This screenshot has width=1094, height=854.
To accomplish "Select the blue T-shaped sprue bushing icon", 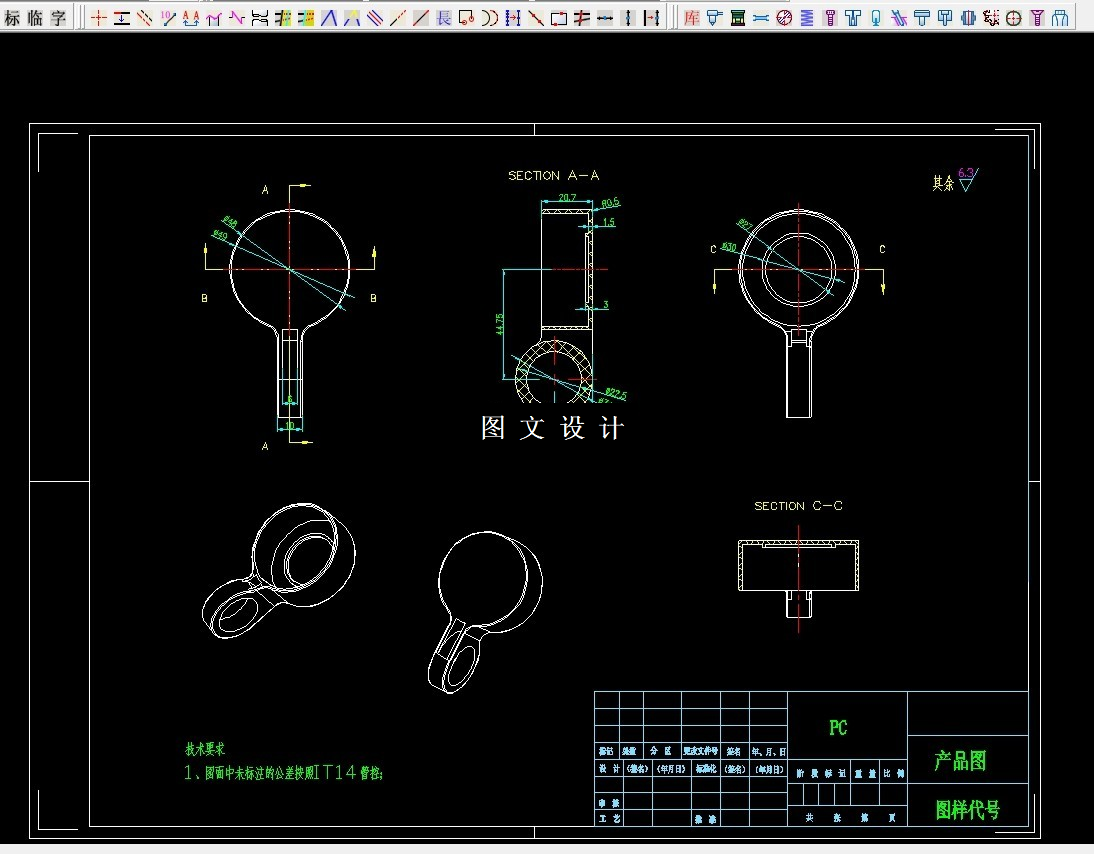I will (x=853, y=18).
